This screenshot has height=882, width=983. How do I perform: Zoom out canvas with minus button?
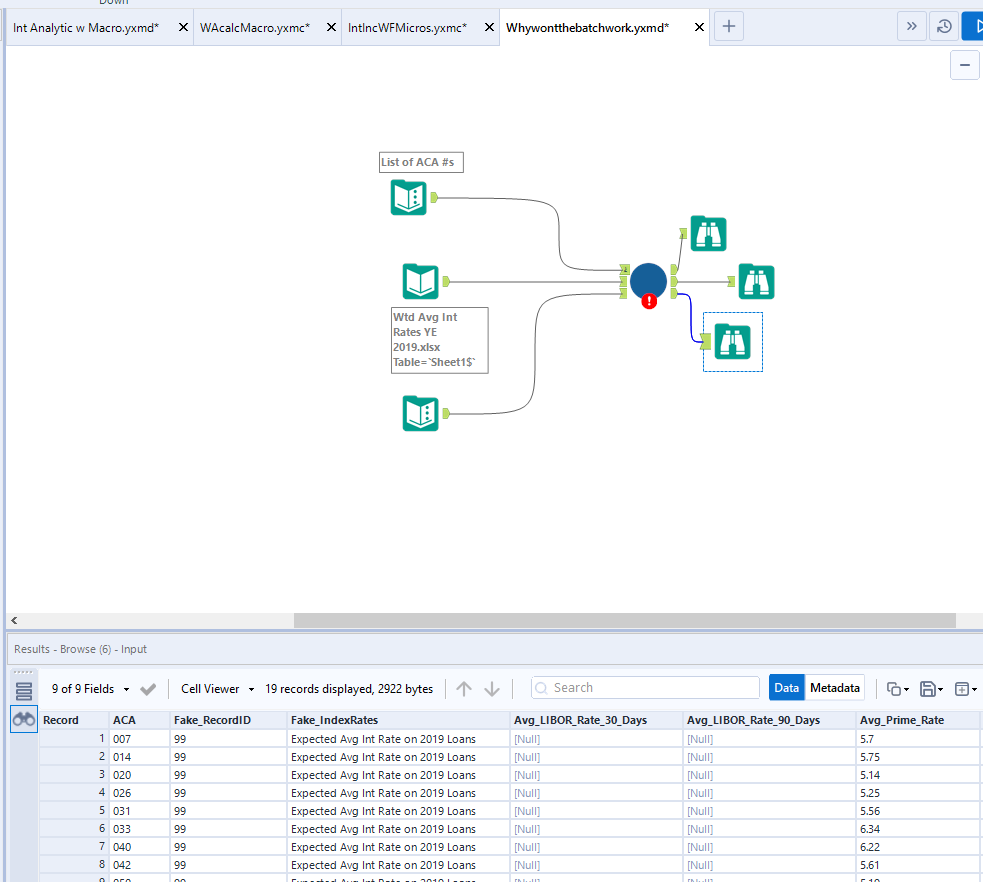point(964,65)
